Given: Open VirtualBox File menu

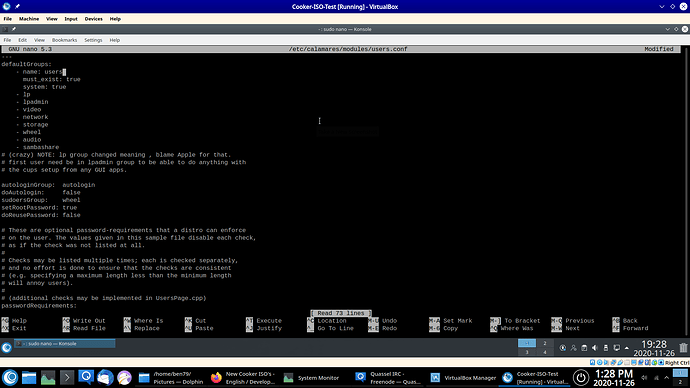Looking at the screenshot, I should tap(7, 19).
